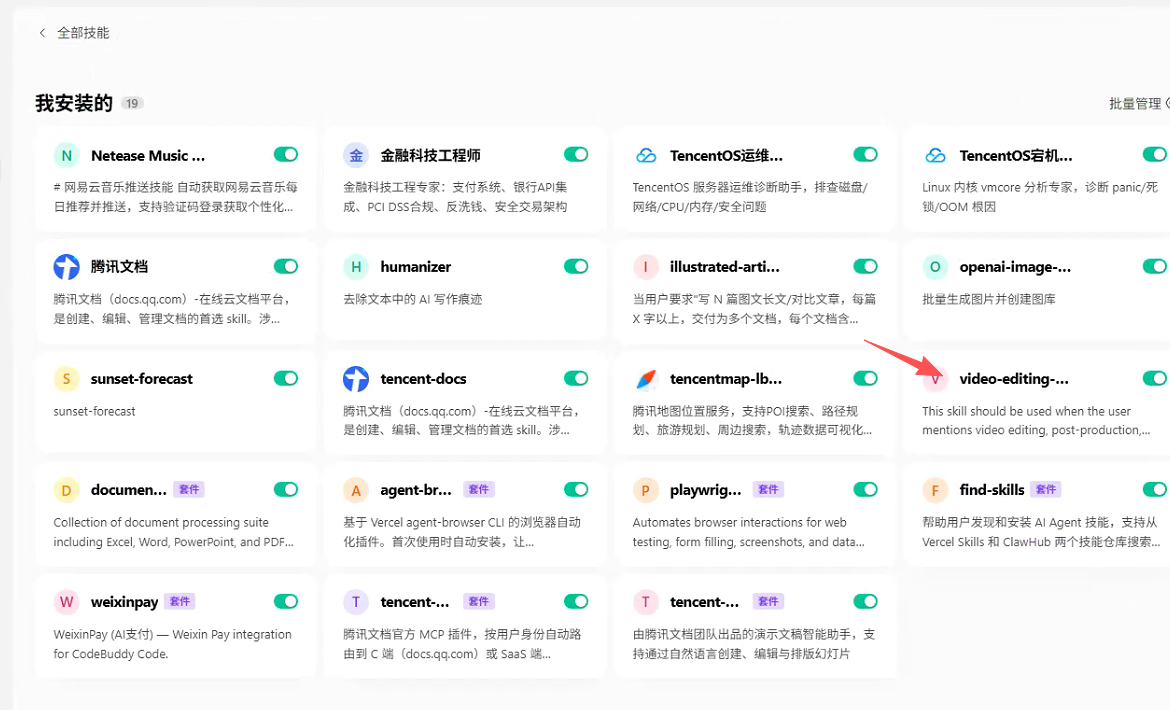Click the playwrig P icon
The image size is (1170, 710).
pos(645,490)
